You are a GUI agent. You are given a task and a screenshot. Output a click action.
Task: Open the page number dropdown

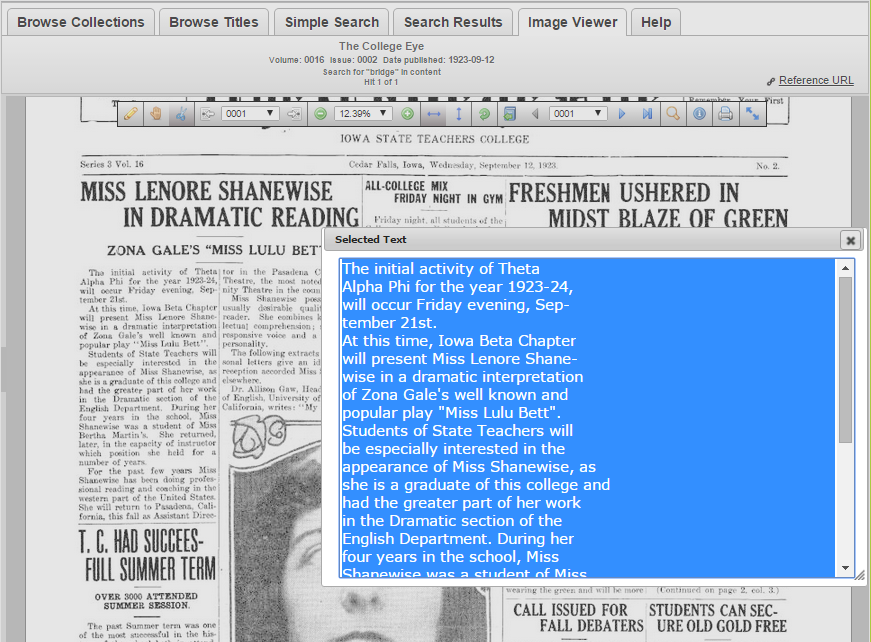578,113
